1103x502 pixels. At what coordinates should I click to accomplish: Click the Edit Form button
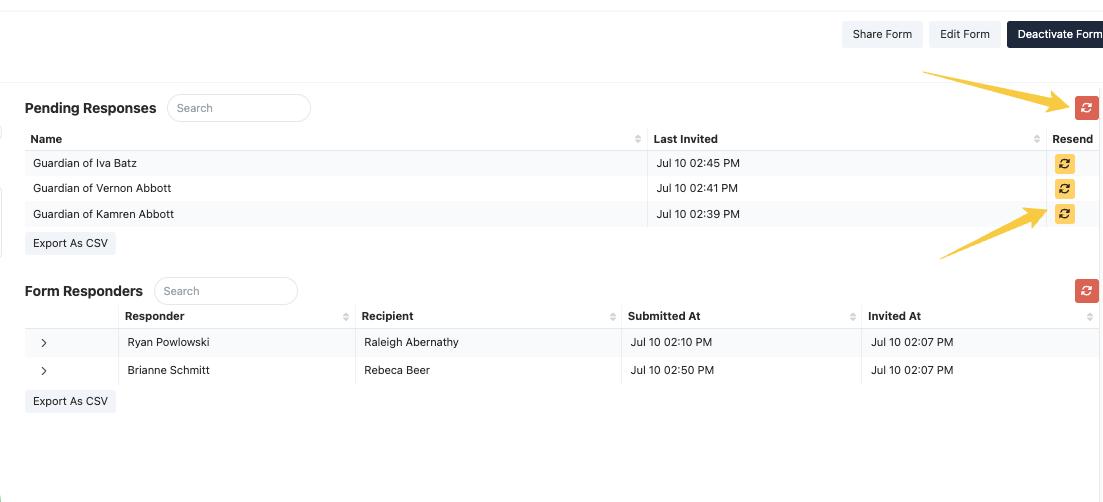964,34
